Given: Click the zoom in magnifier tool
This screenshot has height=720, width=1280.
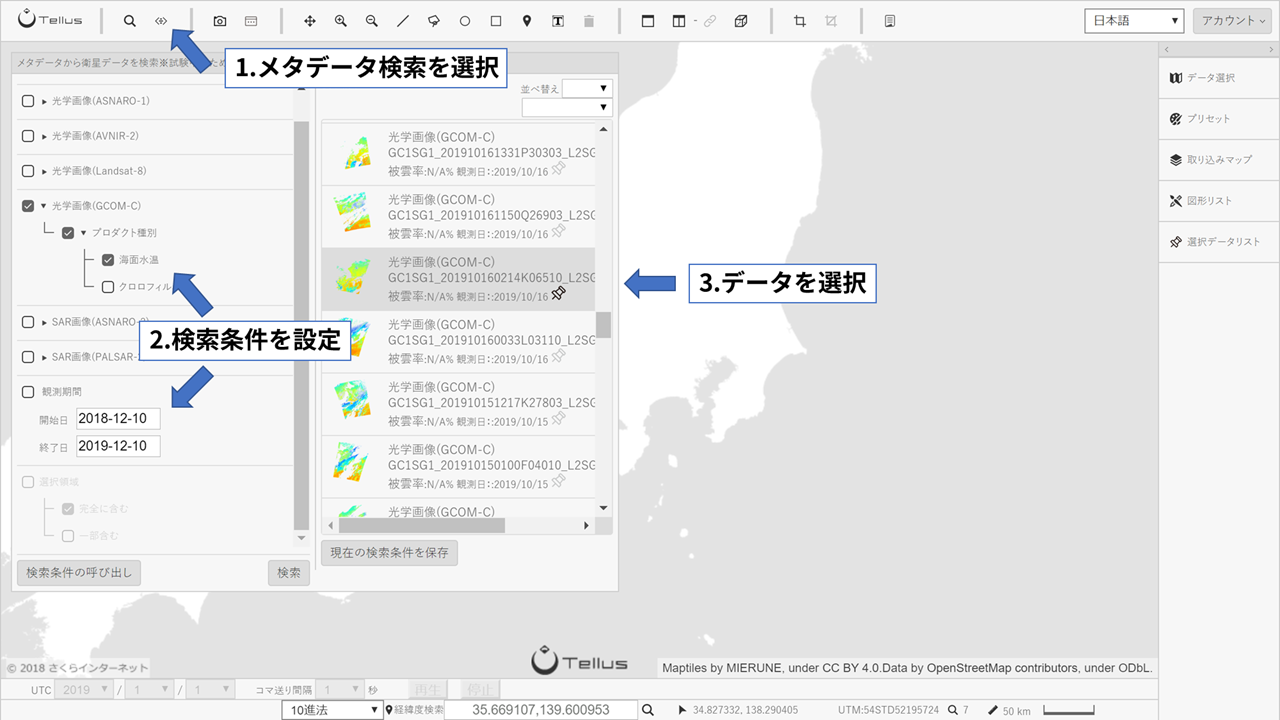Looking at the screenshot, I should (341, 21).
